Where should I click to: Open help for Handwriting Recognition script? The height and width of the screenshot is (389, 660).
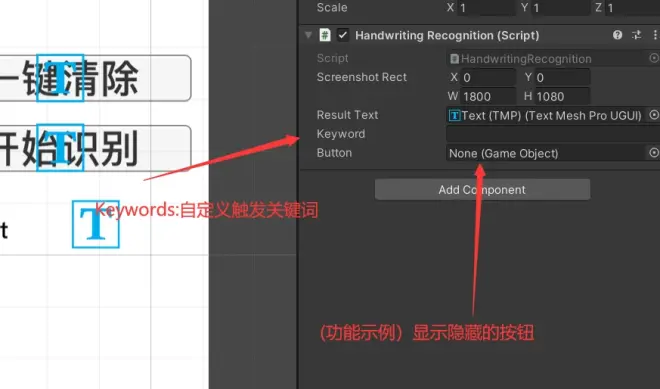(617, 35)
